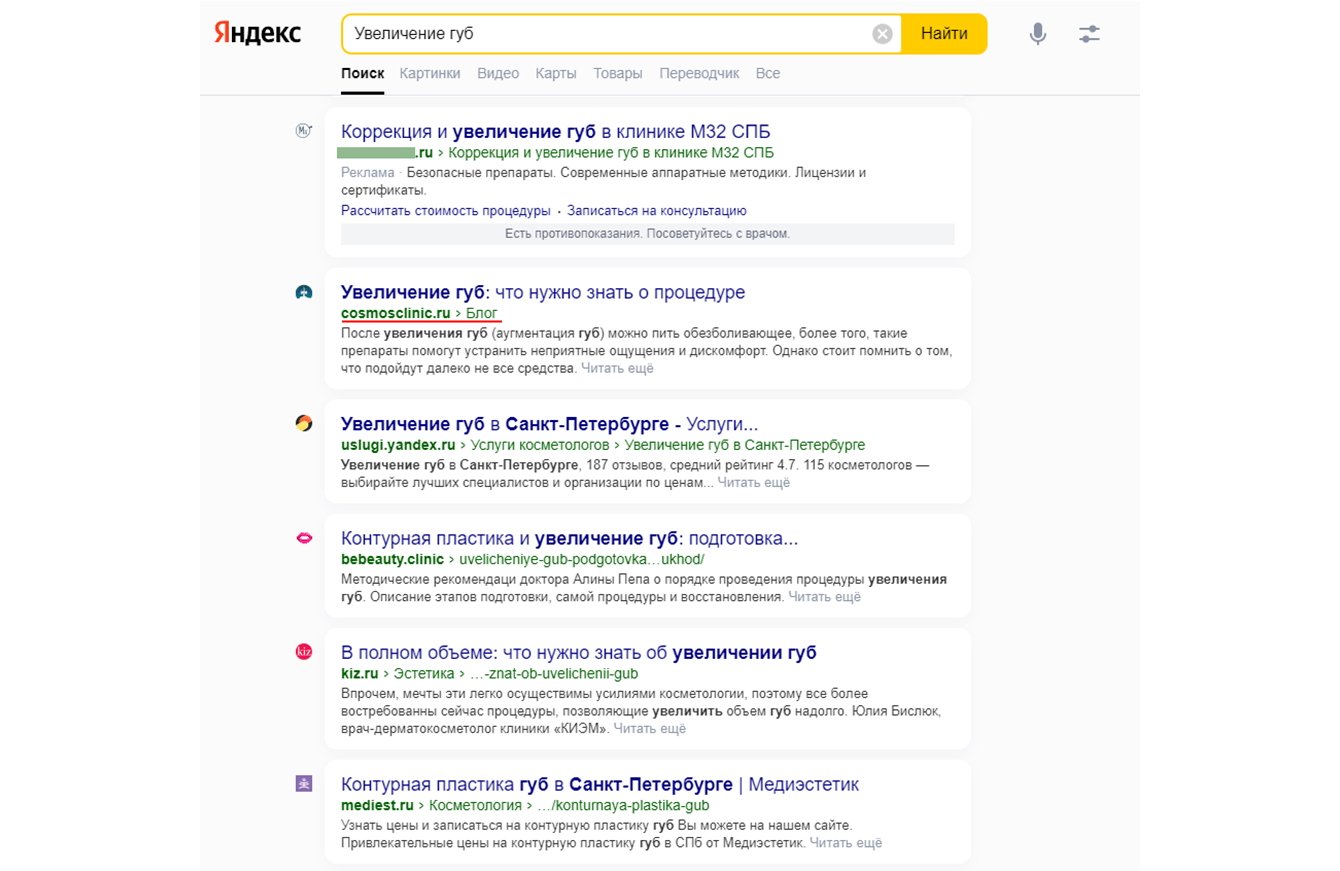This screenshot has width=1340, height=871.
Task: Click the Косметология breadcrumb link
Action: click(x=475, y=805)
